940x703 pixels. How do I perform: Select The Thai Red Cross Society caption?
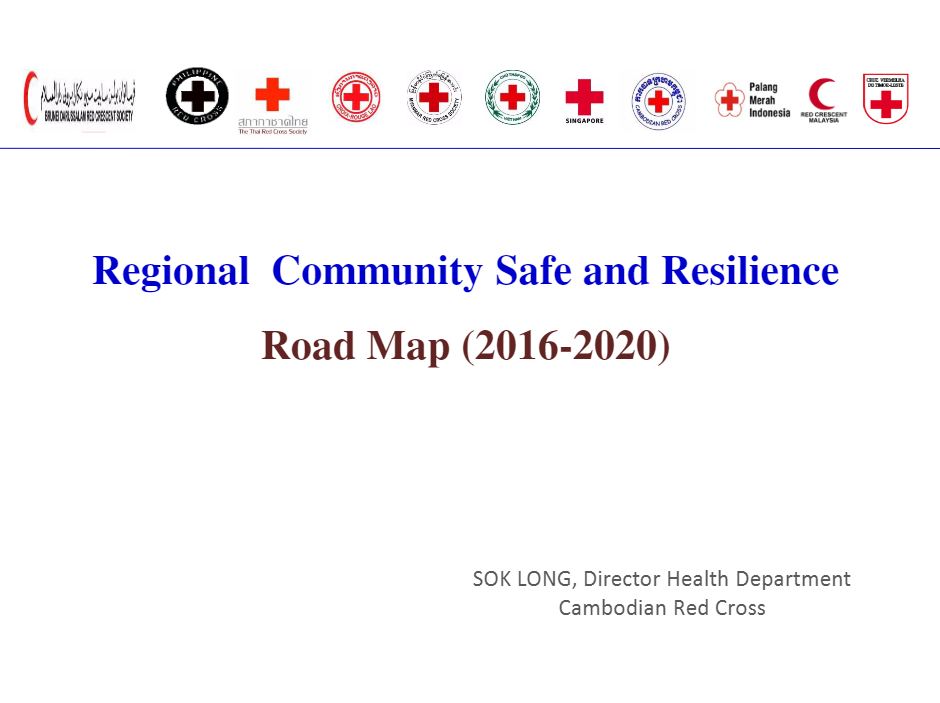pyautogui.click(x=273, y=130)
